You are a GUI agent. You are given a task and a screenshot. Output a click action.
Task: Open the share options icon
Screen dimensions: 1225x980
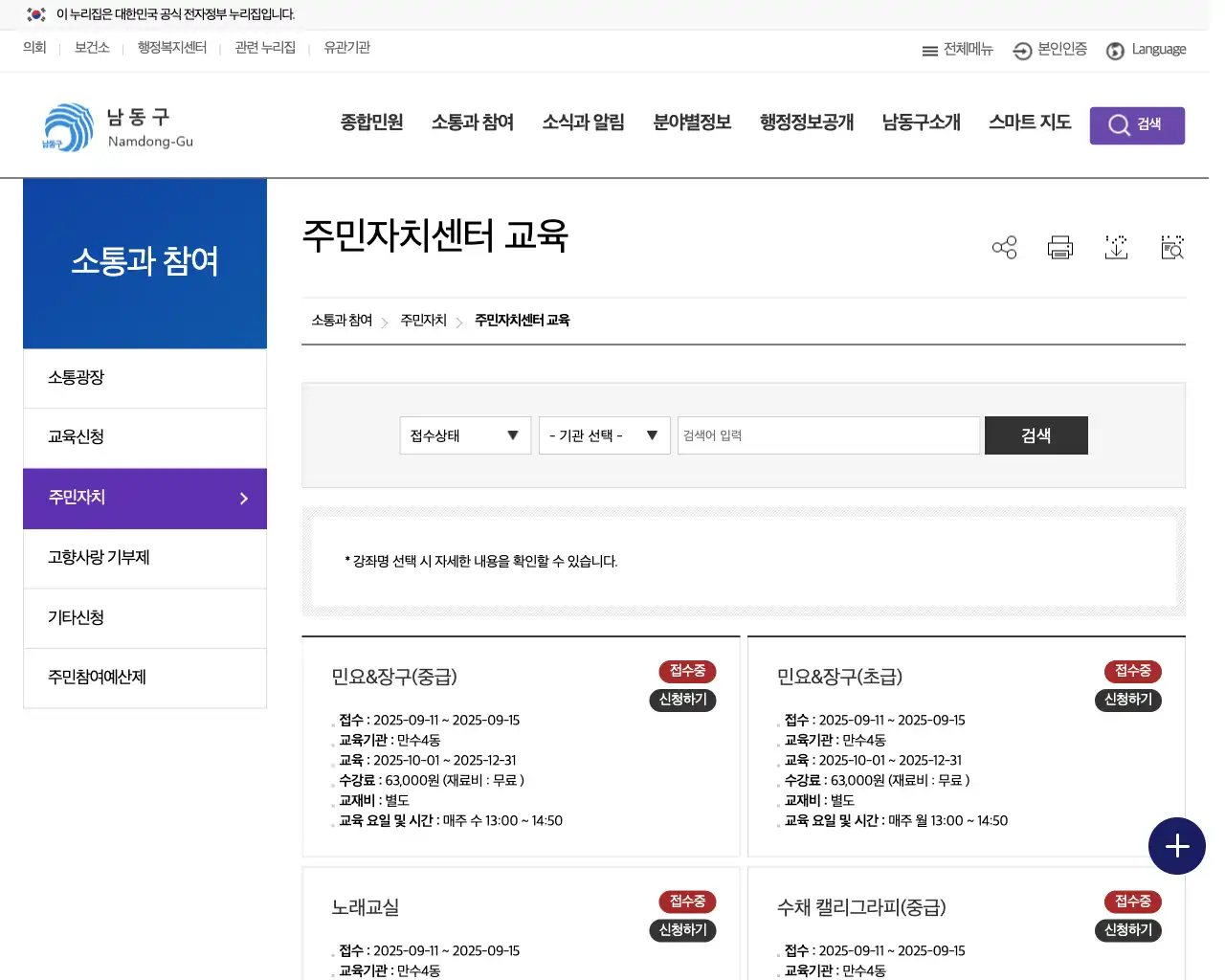coord(1004,247)
